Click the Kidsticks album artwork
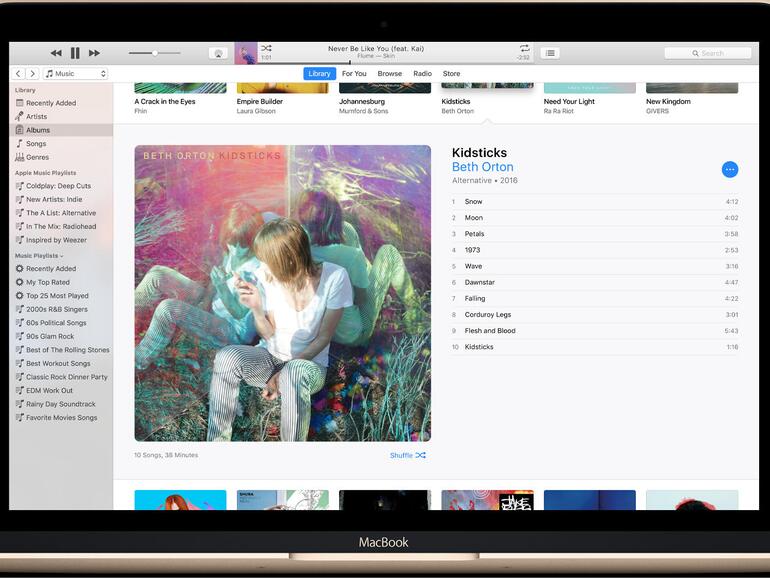The height and width of the screenshot is (578, 770). [283, 293]
